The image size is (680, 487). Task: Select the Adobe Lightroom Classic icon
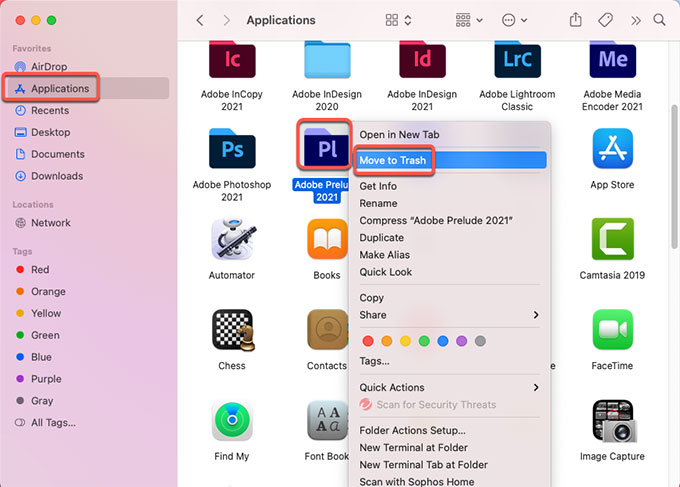click(517, 59)
